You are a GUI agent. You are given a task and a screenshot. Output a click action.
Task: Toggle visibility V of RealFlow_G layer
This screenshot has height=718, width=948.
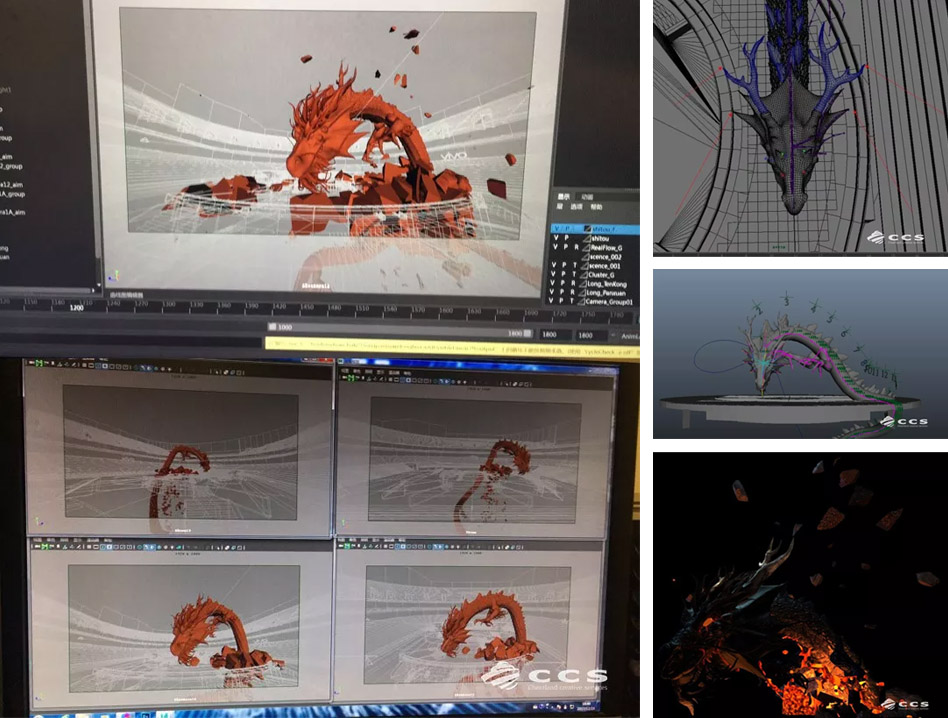coord(555,248)
